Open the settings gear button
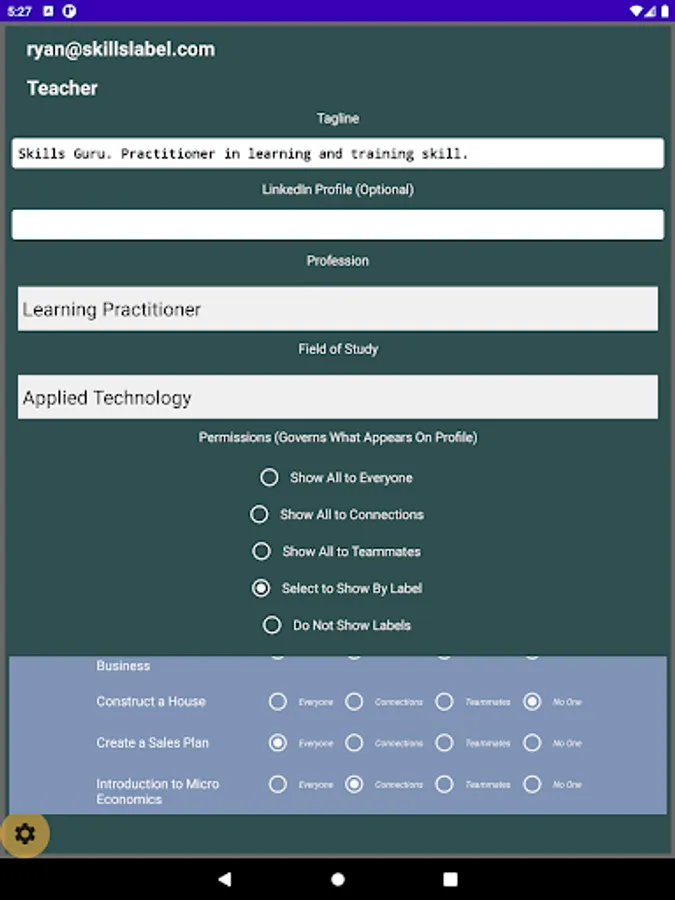This screenshot has width=675, height=900. 25,834
